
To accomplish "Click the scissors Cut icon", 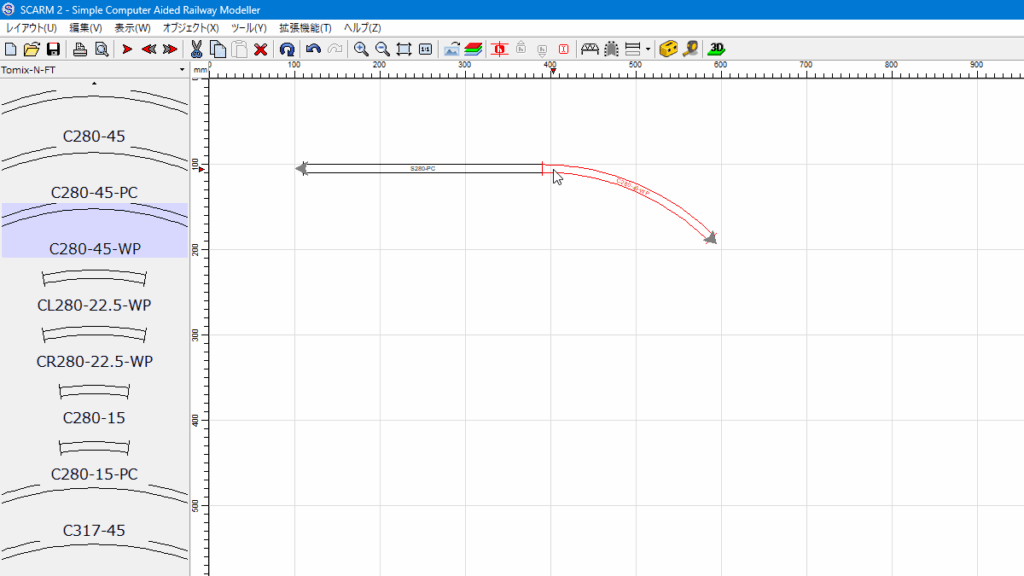I will [x=197, y=49].
